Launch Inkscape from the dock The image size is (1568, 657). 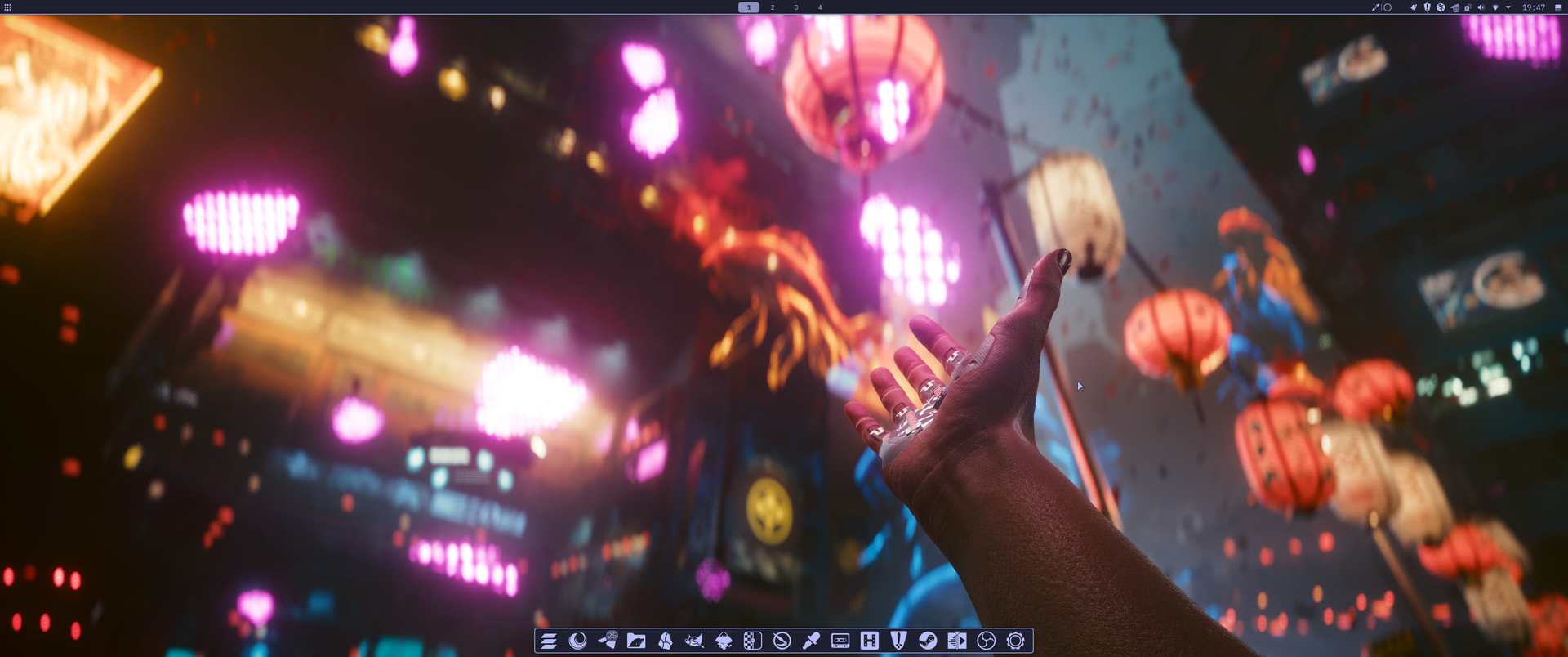click(x=724, y=641)
